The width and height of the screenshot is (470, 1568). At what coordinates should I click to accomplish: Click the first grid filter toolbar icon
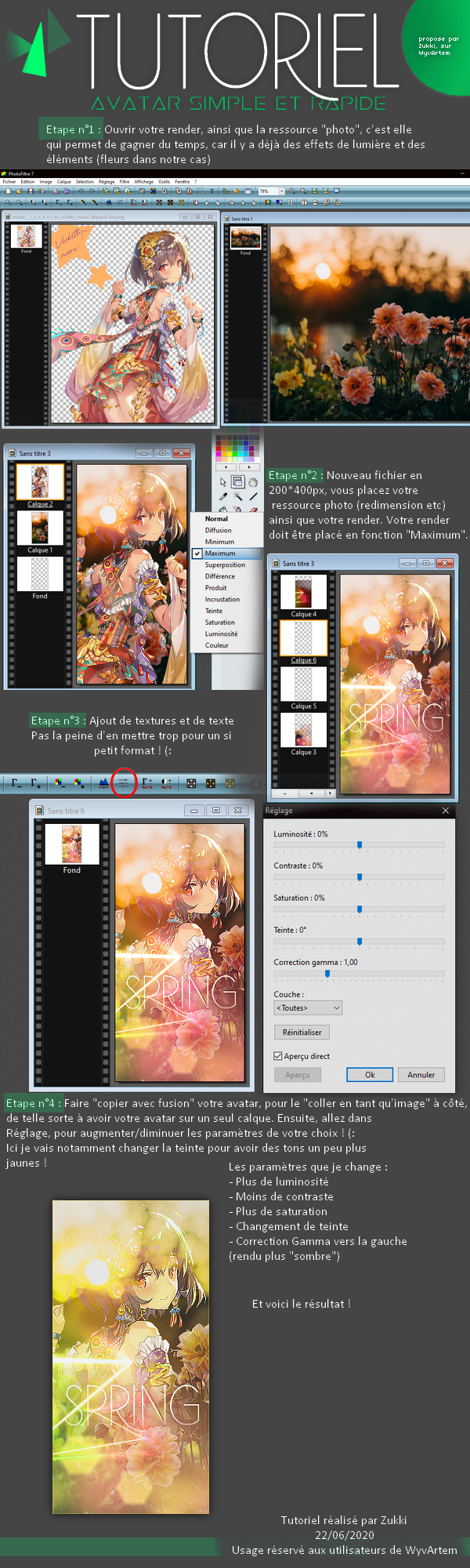coord(191,782)
